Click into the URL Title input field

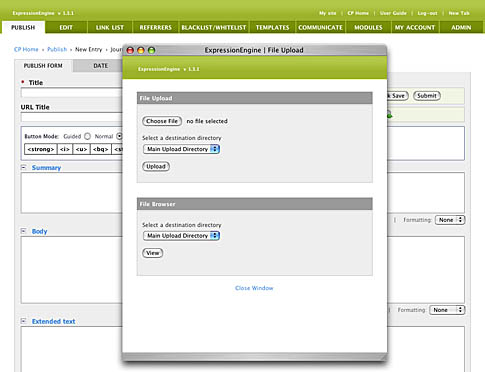click(71, 117)
